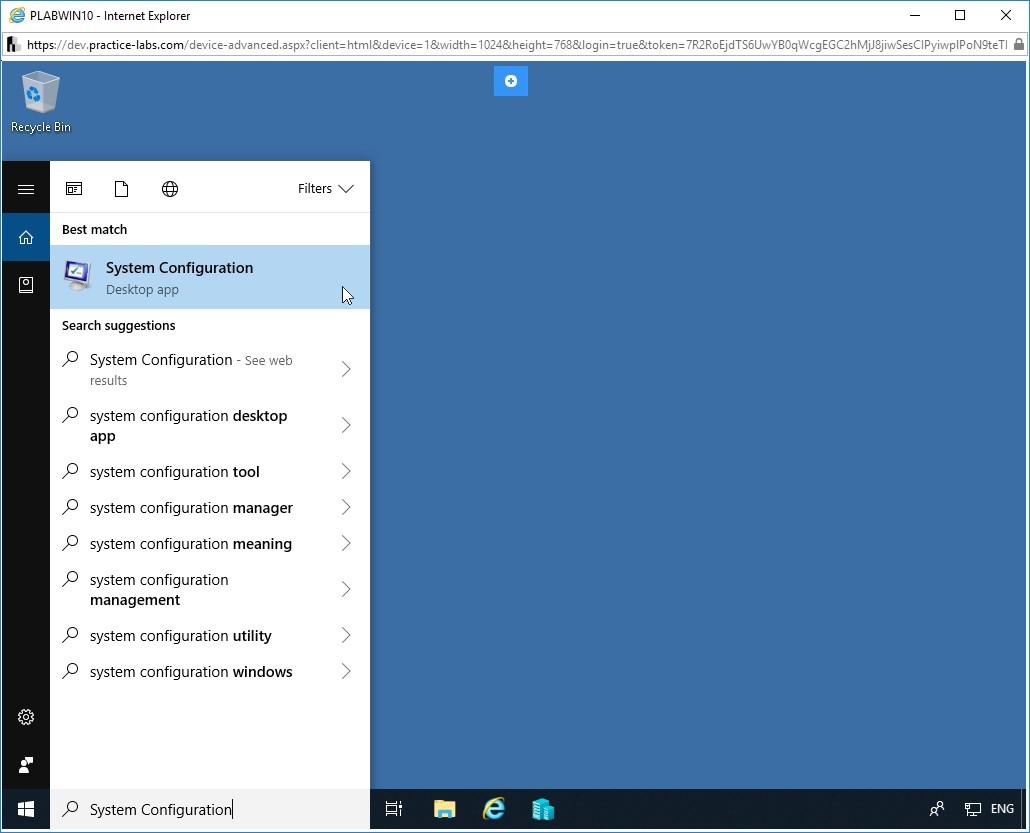Expand arrow beside 'system configuration meaning'
This screenshot has width=1030, height=833.
(x=346, y=543)
